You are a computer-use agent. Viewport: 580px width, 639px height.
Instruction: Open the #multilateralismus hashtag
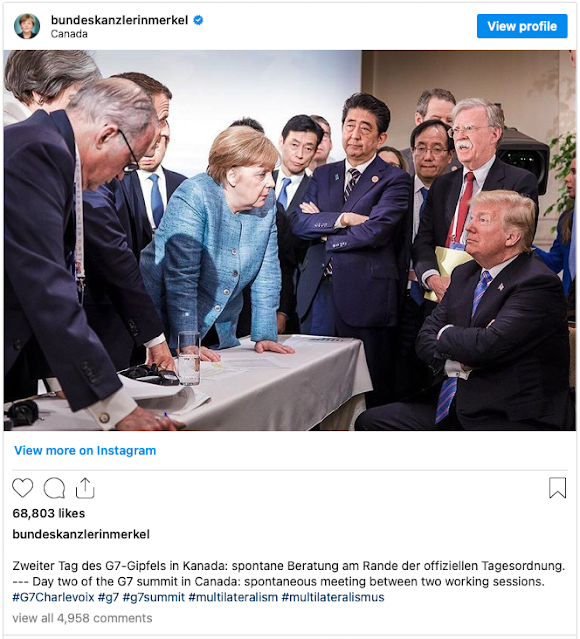pos(333,597)
